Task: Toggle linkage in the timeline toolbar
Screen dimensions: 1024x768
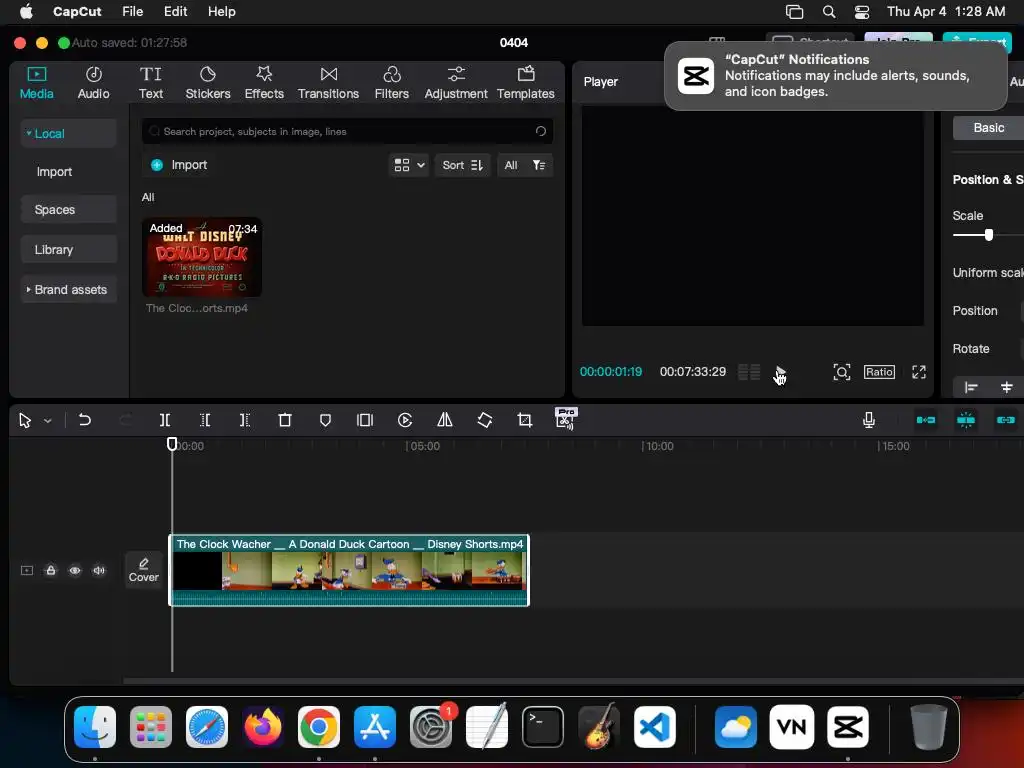Action: pyautogui.click(x=1006, y=420)
